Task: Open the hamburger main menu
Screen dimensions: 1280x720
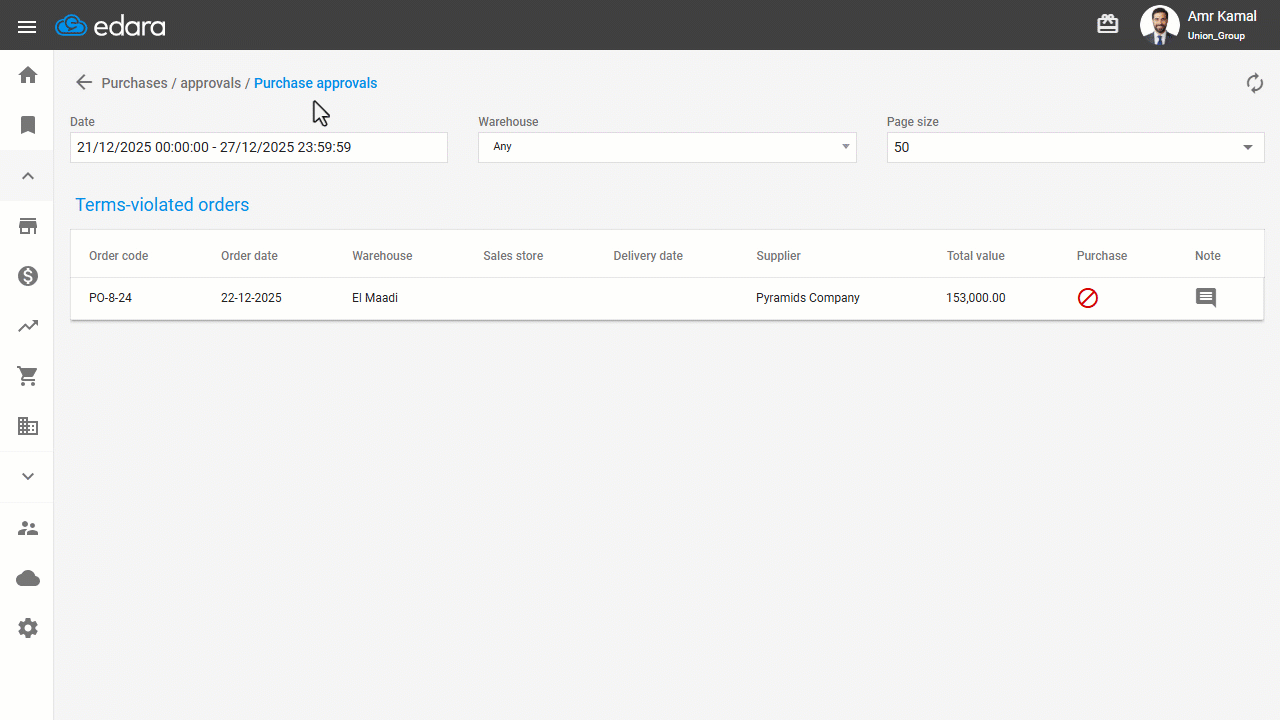Action: 27,27
